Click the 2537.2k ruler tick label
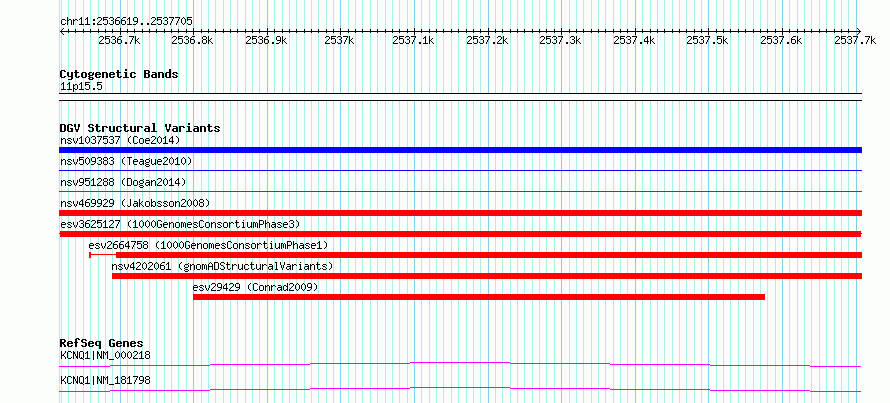 point(487,41)
